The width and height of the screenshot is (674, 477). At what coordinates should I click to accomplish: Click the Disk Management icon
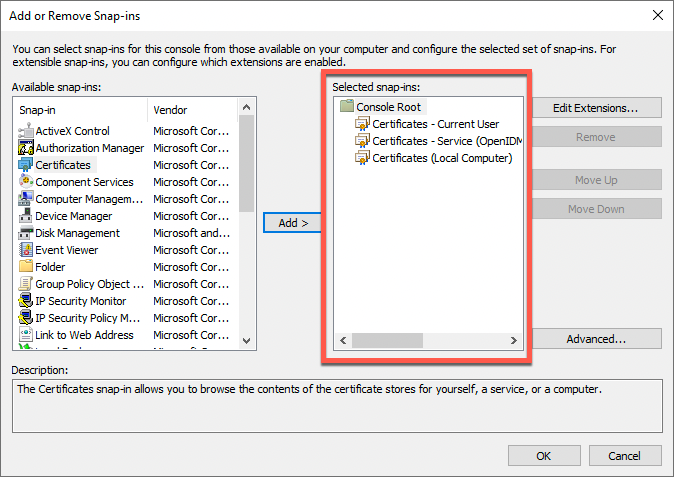click(26, 233)
